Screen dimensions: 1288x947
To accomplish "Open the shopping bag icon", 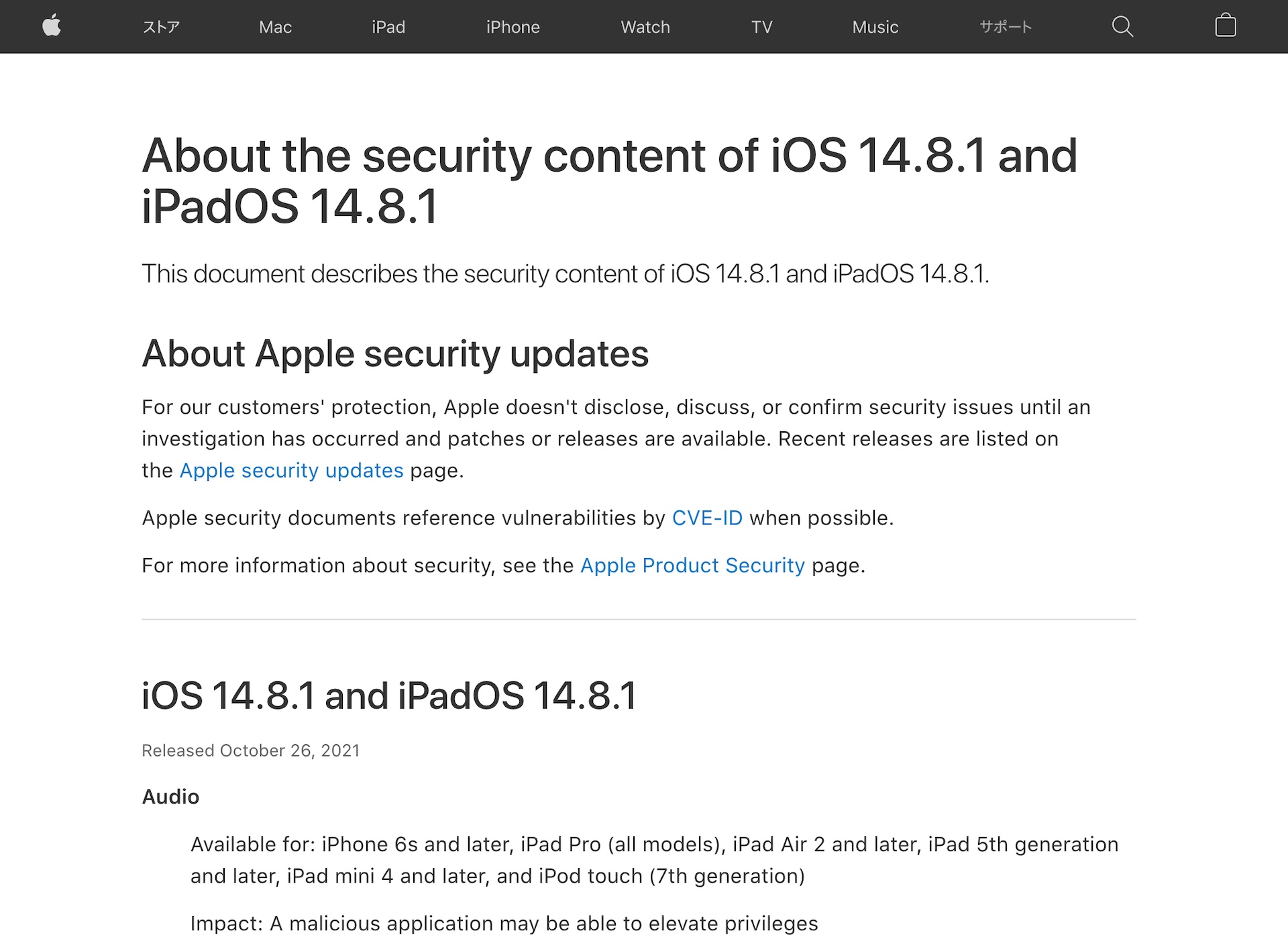I will (1225, 26).
